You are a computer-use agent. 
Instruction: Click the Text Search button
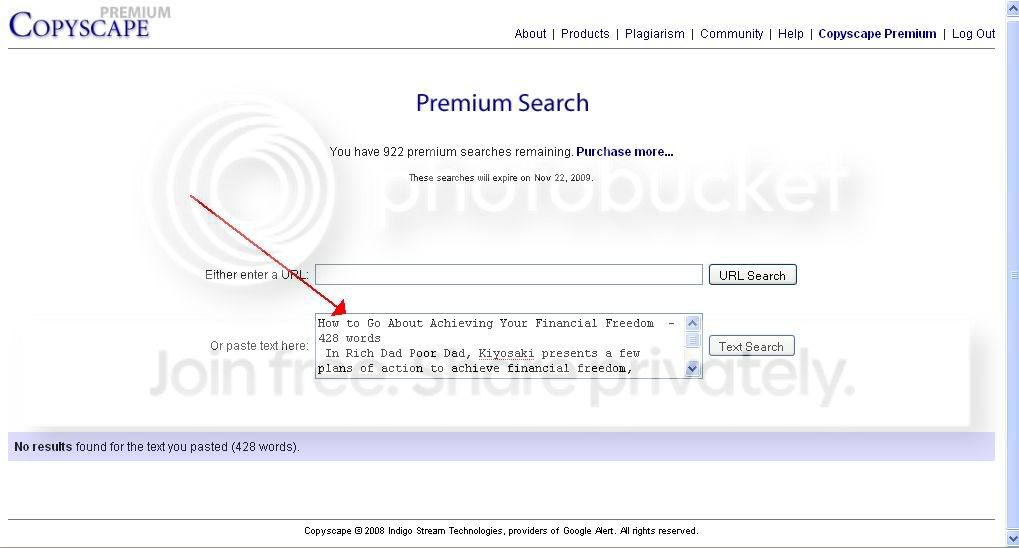(x=751, y=346)
